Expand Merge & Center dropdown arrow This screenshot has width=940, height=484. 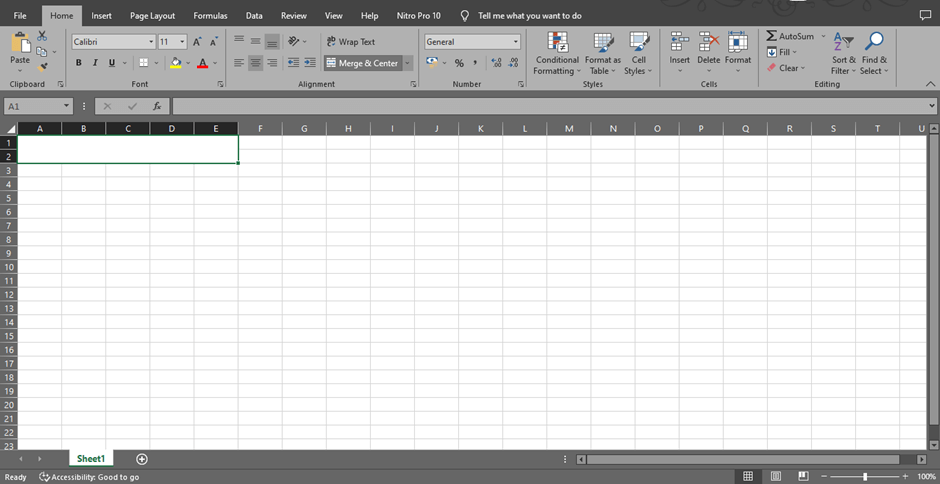coord(408,63)
